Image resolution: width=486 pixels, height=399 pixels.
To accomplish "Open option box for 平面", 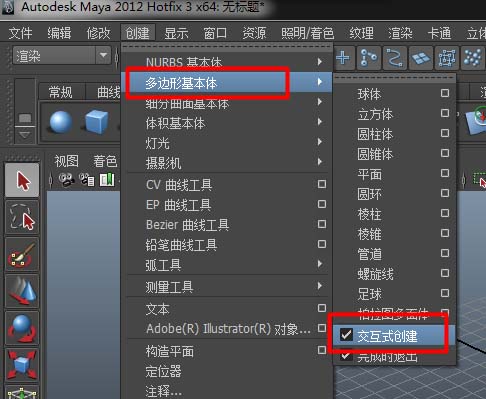I will (445, 173).
